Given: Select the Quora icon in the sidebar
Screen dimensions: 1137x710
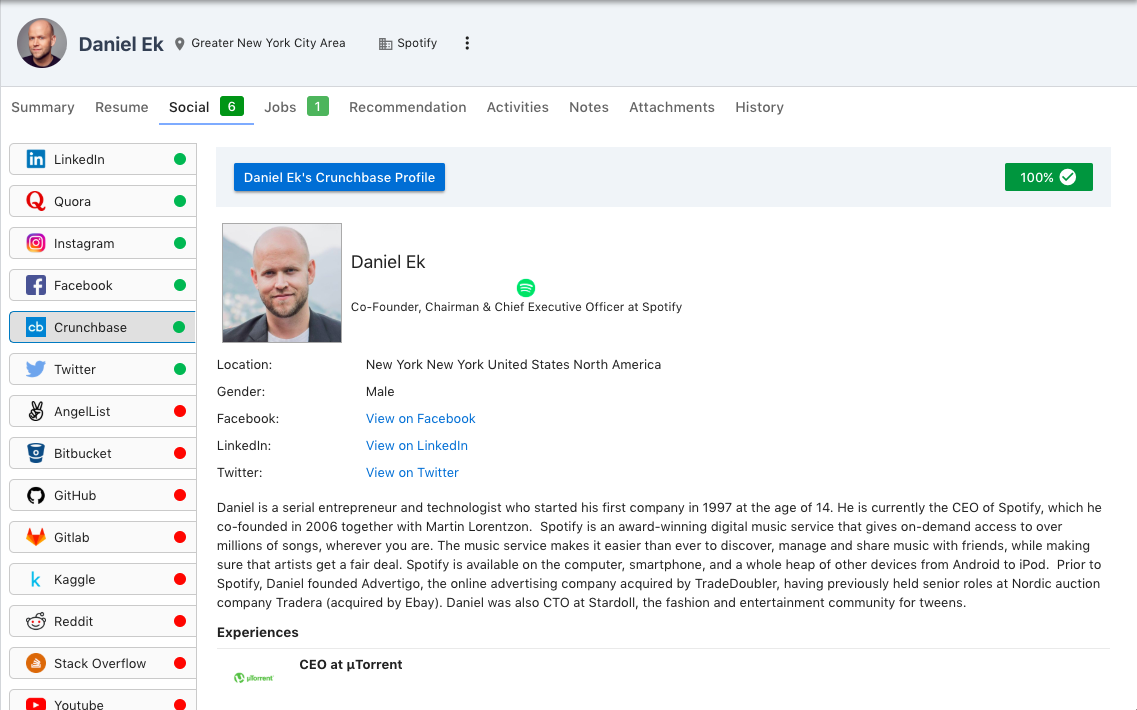Looking at the screenshot, I should tap(36, 201).
